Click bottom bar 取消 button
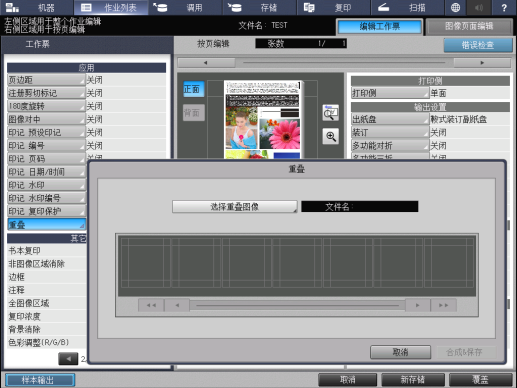This screenshot has width=517, height=388. 348,380
